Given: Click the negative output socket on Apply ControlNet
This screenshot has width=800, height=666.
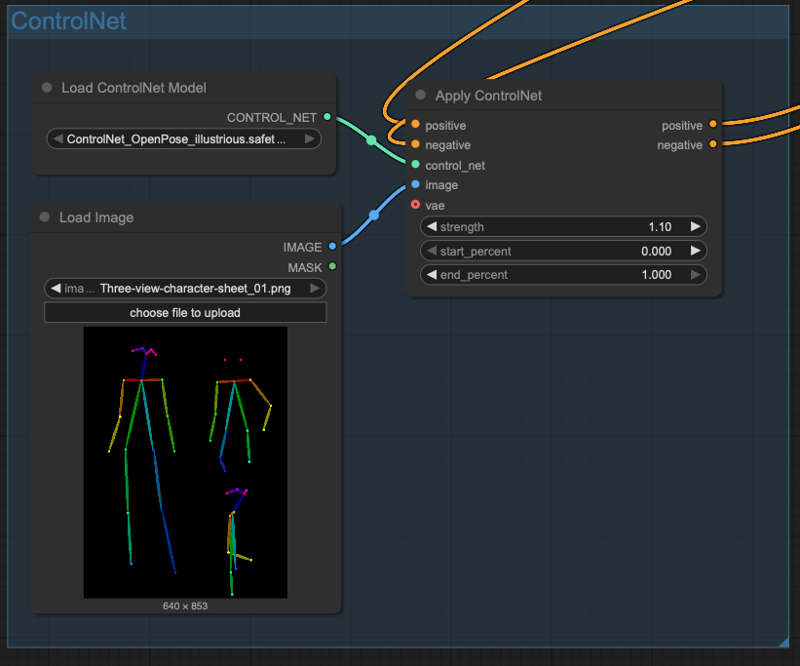Looking at the screenshot, I should pyautogui.click(x=712, y=145).
